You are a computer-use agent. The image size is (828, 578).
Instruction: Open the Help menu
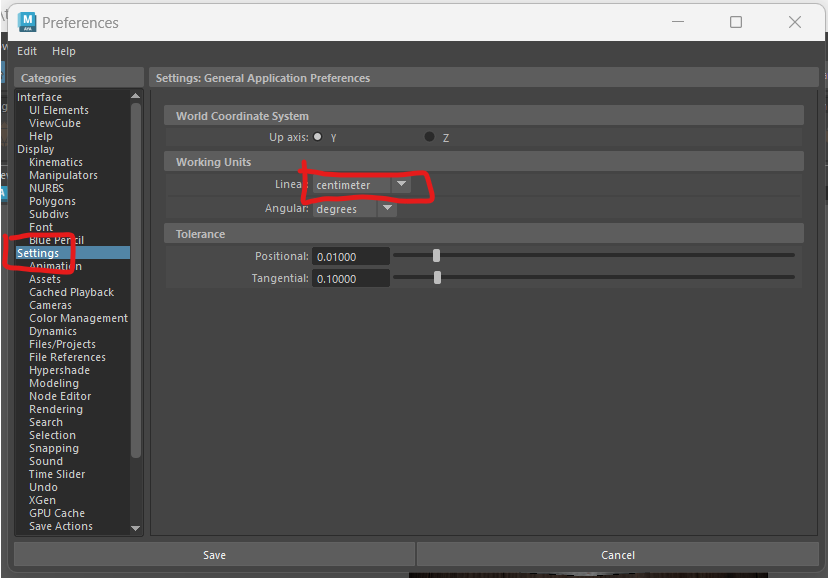[x=64, y=51]
